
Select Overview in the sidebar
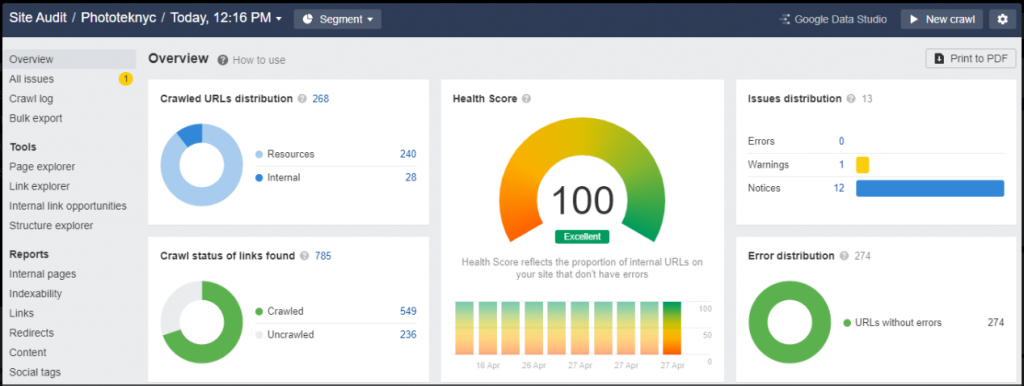[69, 59]
